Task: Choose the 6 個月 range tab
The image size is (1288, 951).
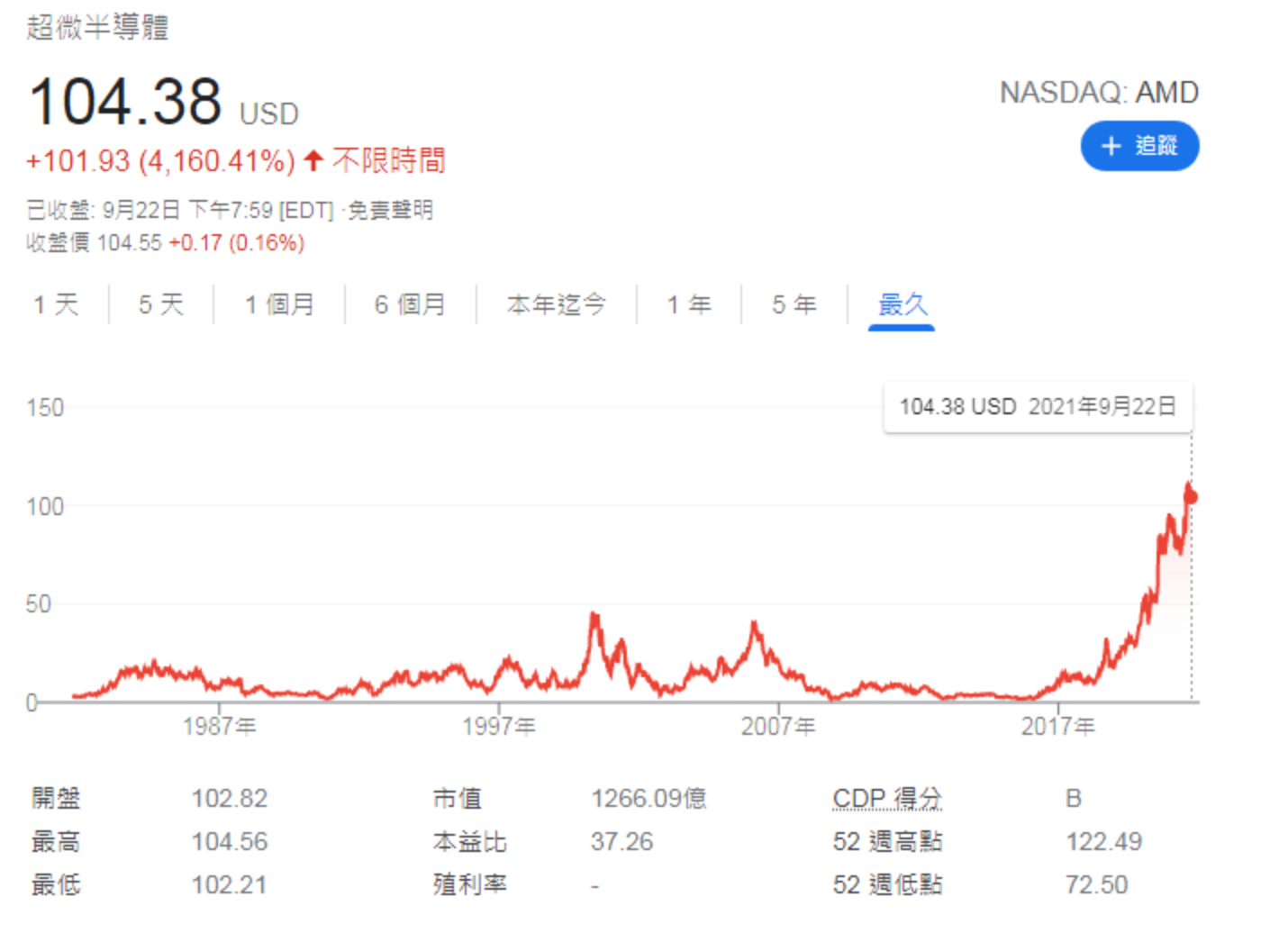Action: pyautogui.click(x=410, y=304)
